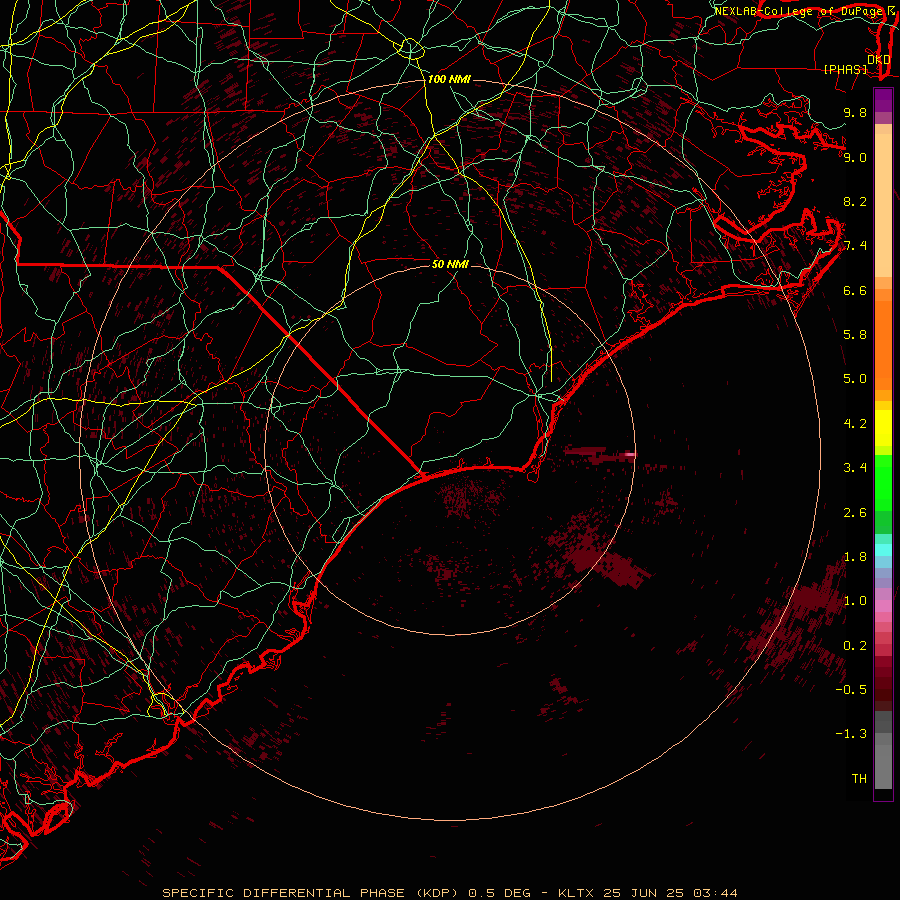Click the pink swatch beside 1.0
Image resolution: width=900 pixels, height=900 pixels.
click(x=883, y=606)
